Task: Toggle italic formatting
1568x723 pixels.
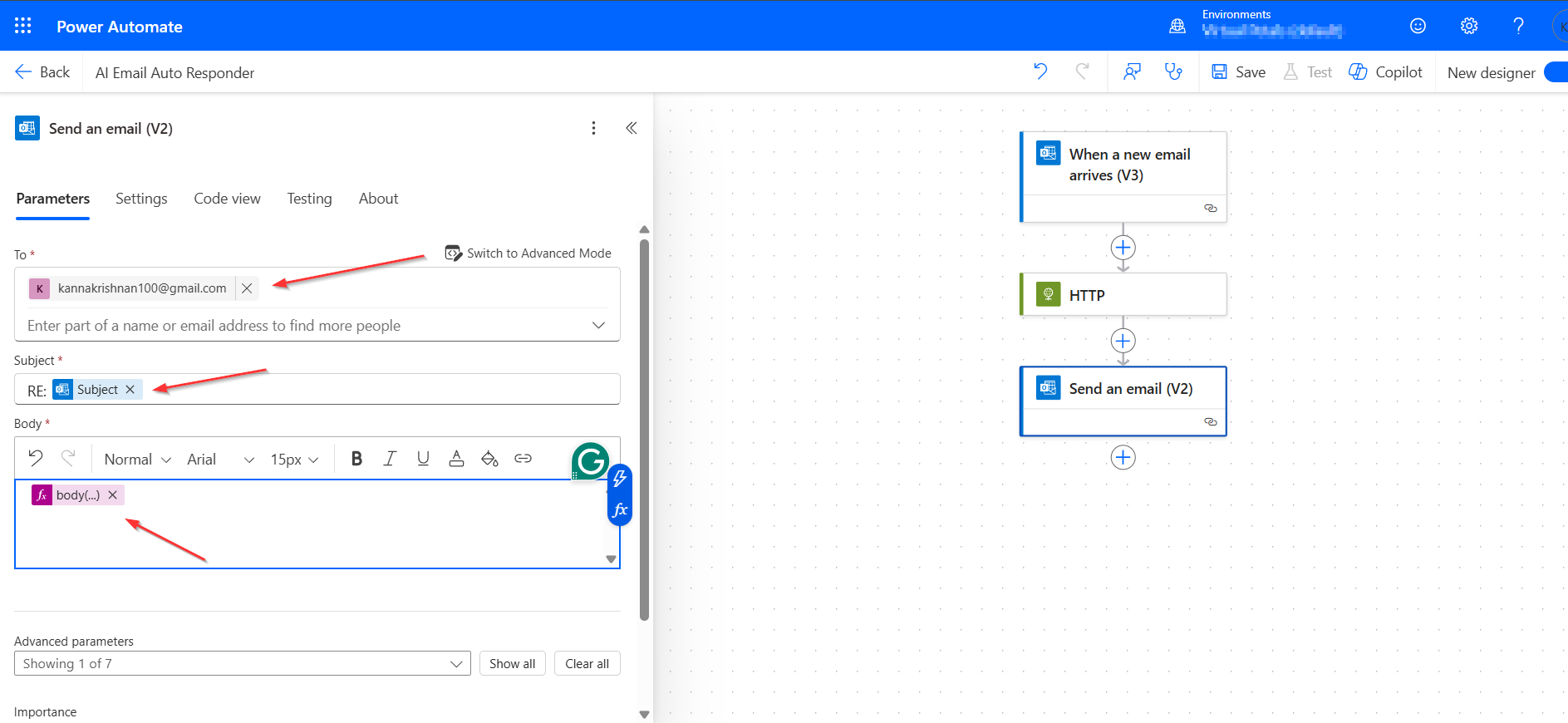Action: 390,459
